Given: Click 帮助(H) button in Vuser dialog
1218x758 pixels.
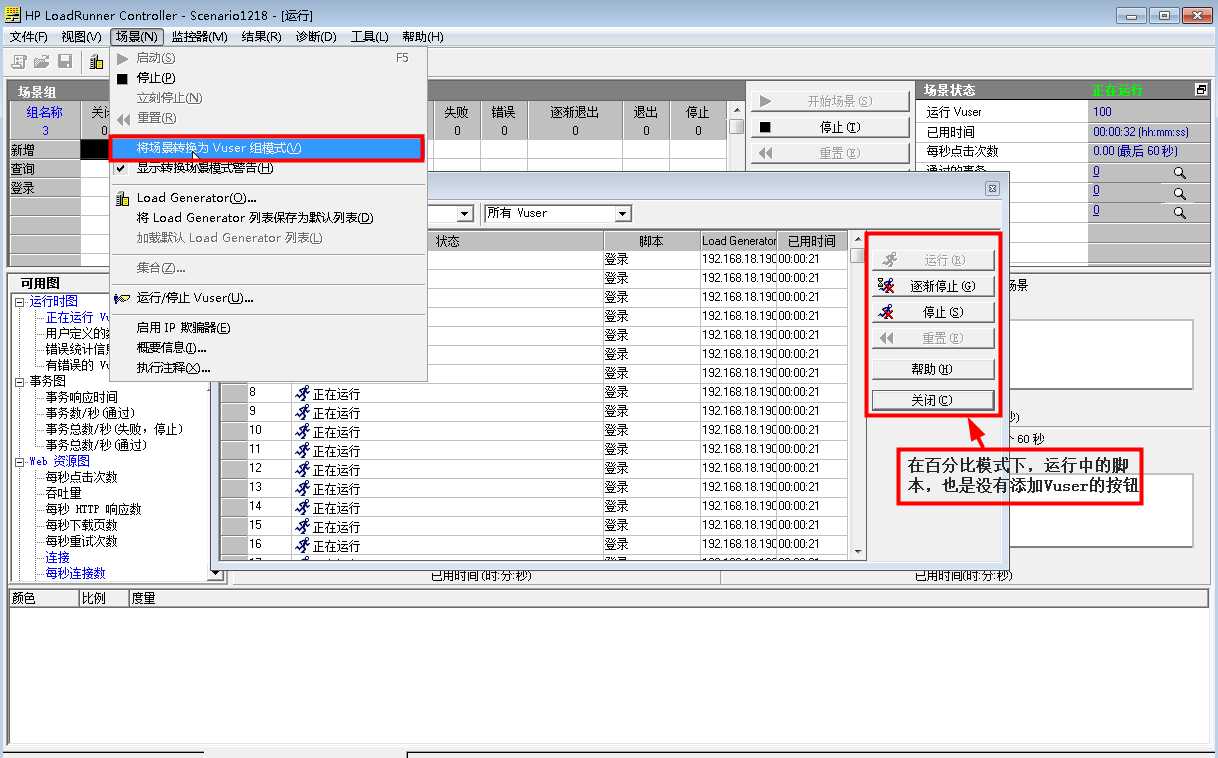Looking at the screenshot, I should coord(933,369).
